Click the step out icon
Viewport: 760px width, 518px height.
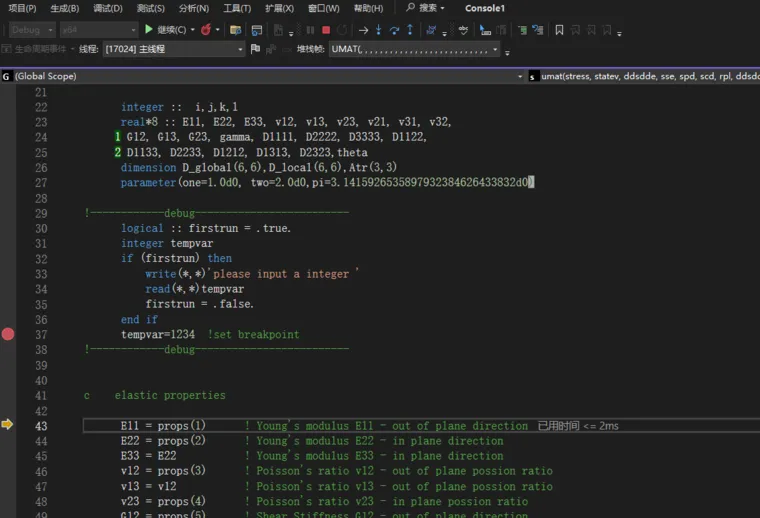pyautogui.click(x=410, y=30)
